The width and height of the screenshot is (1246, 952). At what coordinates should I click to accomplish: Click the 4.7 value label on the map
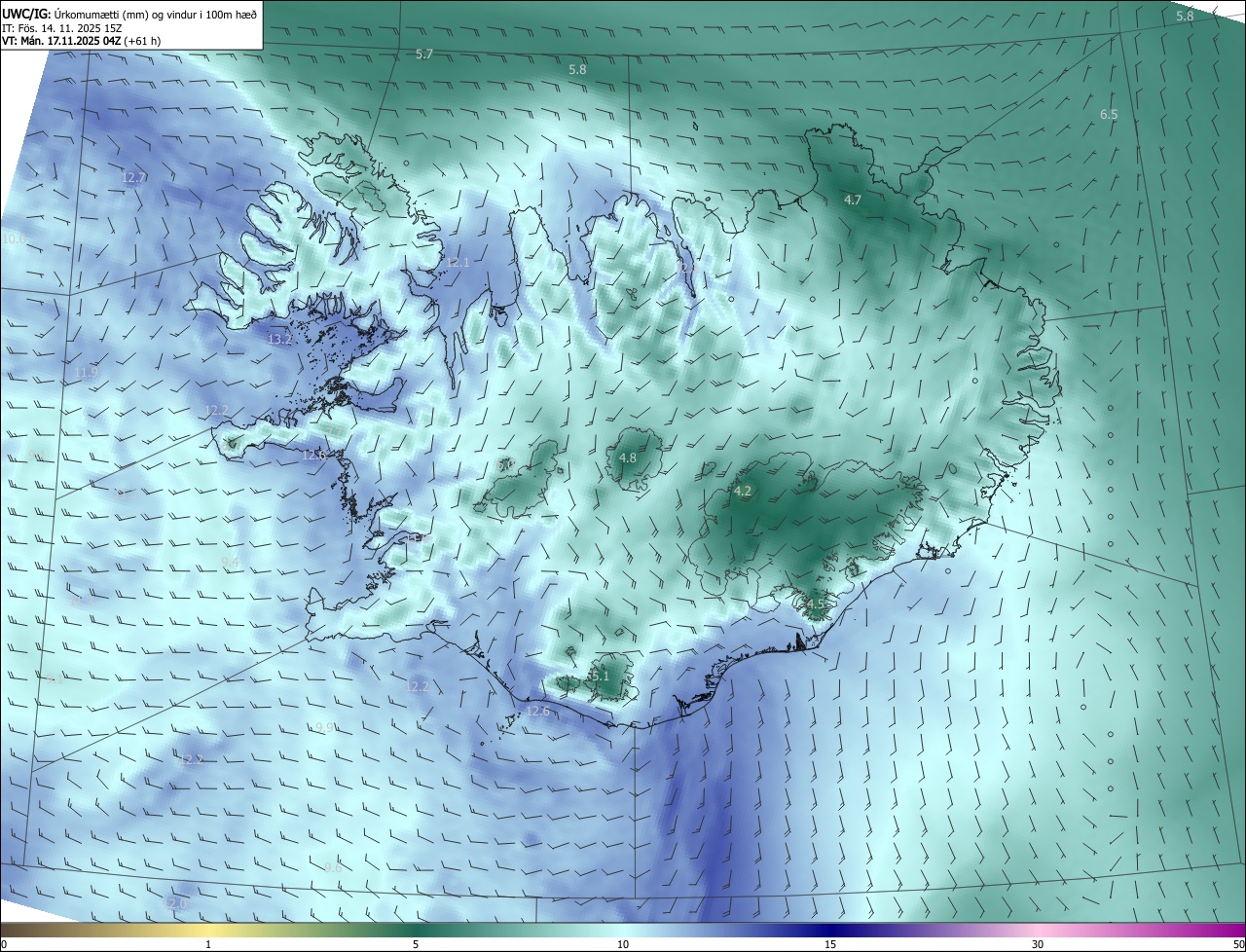point(852,200)
